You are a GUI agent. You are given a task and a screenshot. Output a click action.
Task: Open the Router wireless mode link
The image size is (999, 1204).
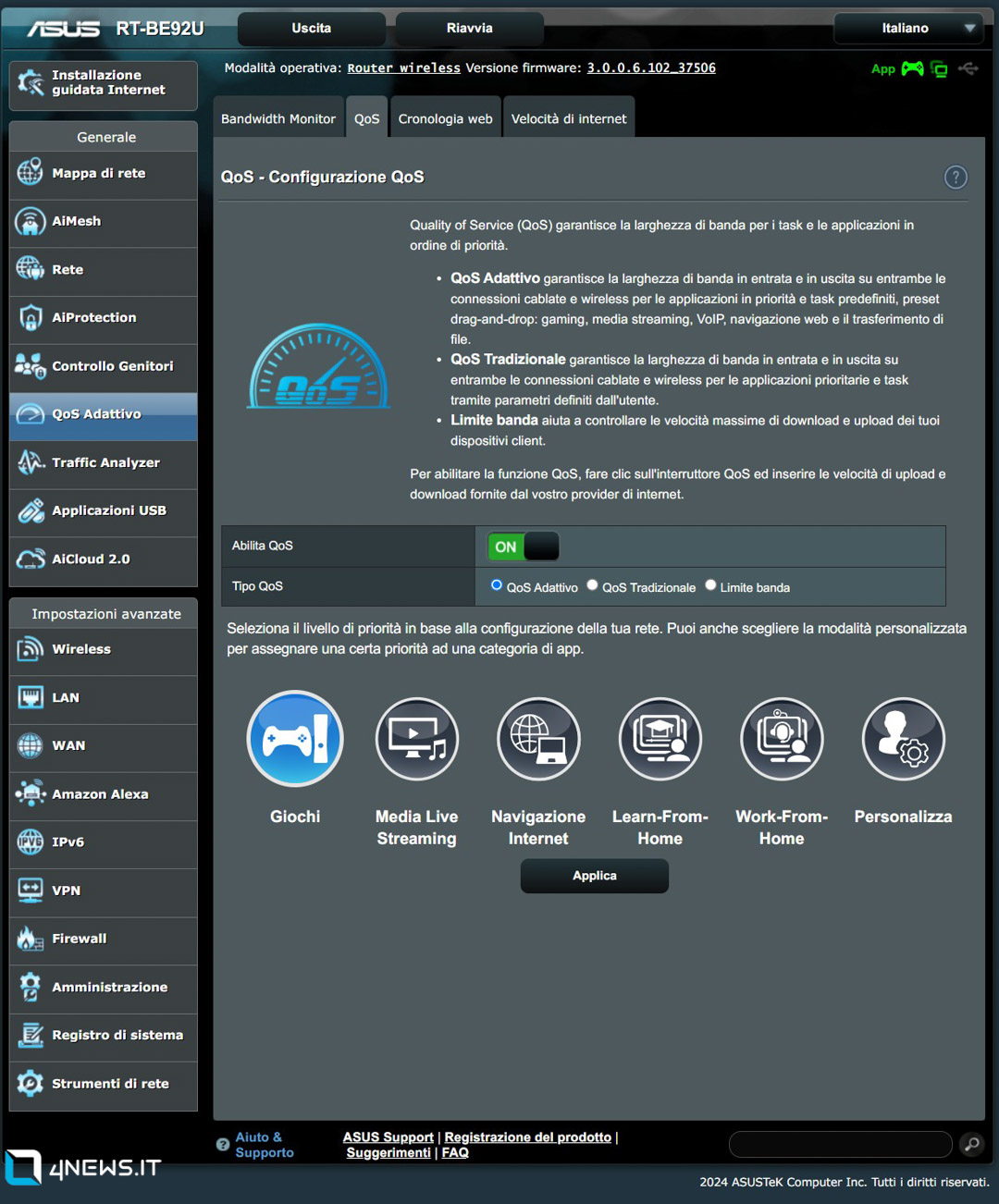(404, 68)
